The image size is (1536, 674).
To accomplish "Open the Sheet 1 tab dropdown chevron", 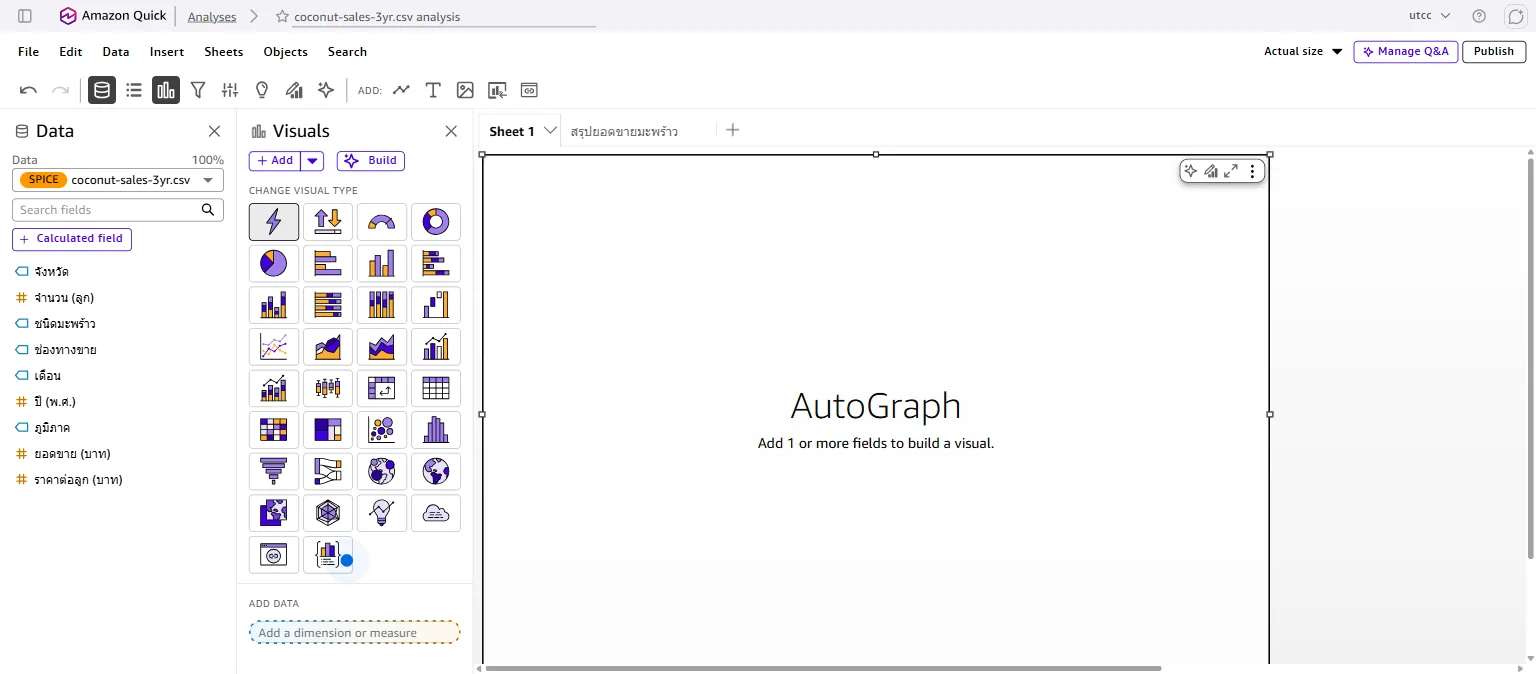I will coord(550,131).
